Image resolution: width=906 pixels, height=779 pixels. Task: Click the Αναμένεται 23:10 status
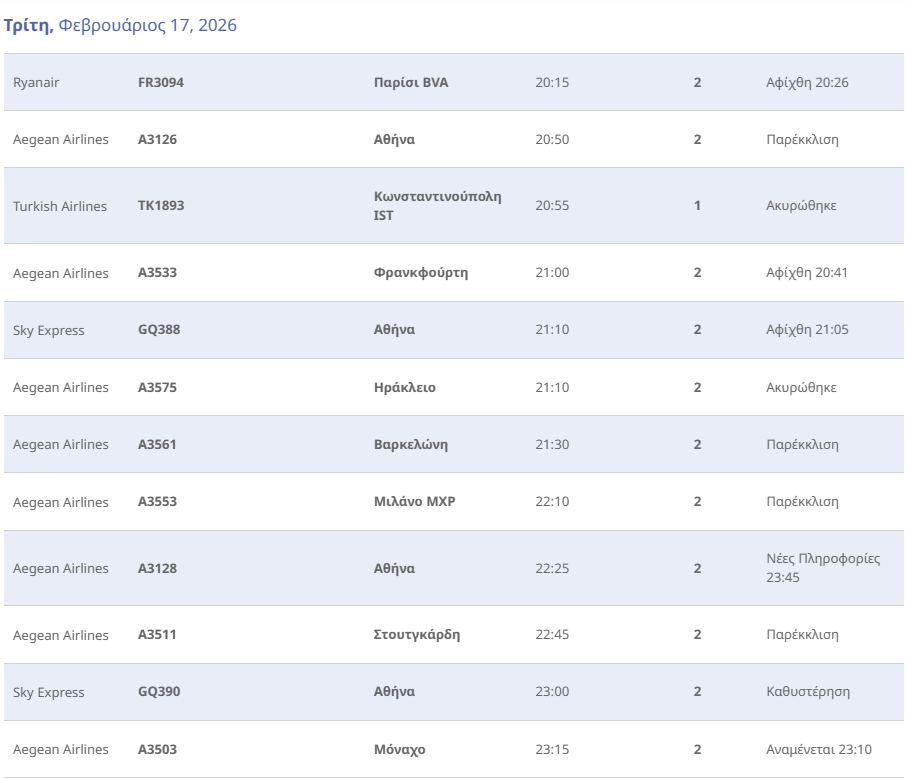click(x=819, y=749)
